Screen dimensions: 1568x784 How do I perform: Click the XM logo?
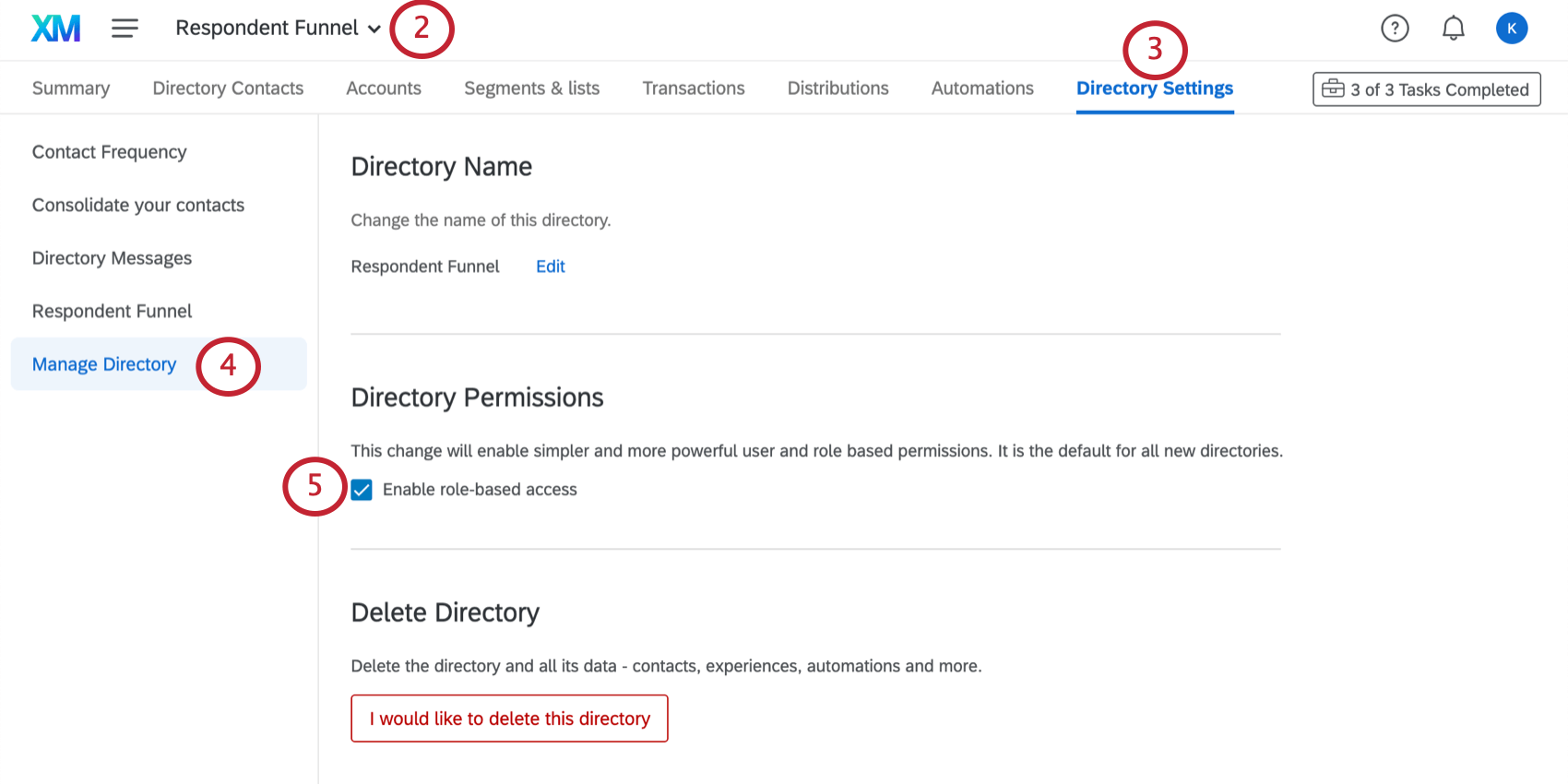point(54,28)
